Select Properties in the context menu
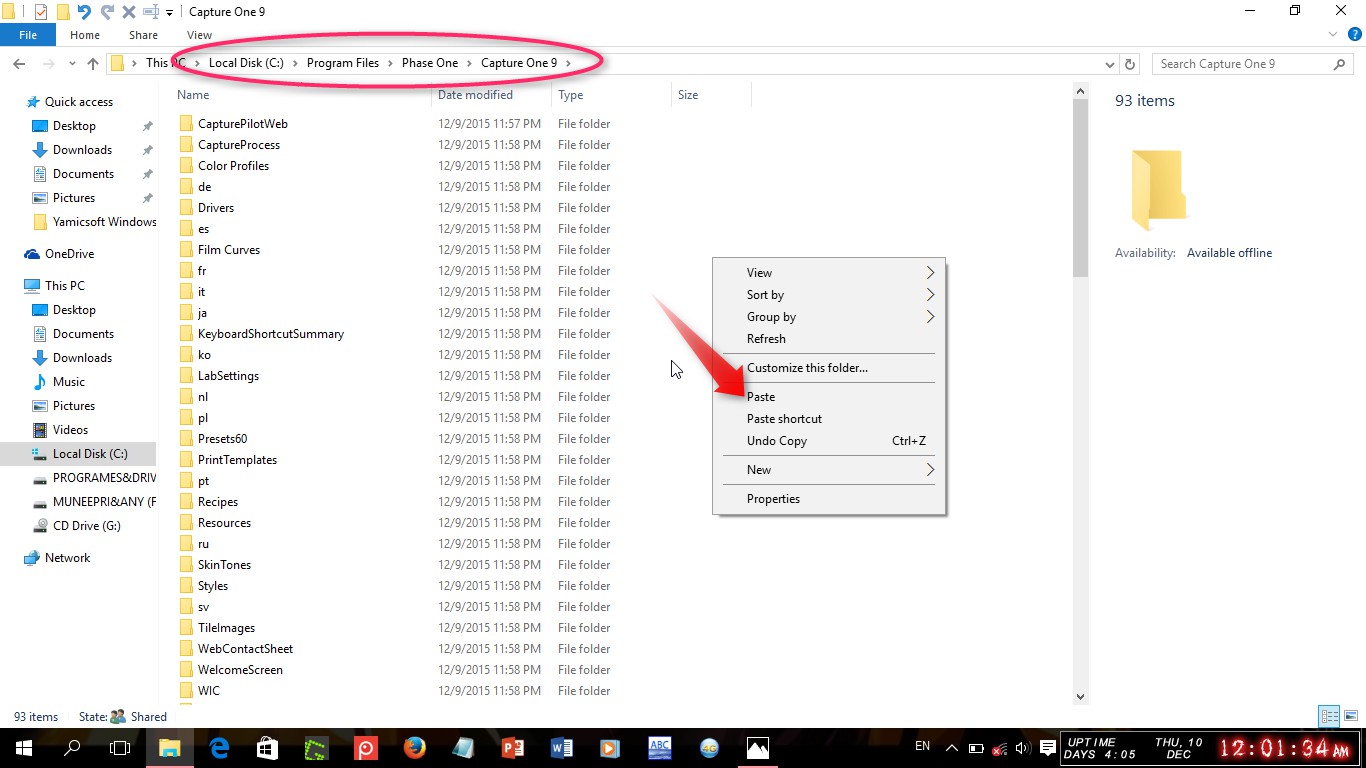Screen dimensions: 1366x768 829,499
